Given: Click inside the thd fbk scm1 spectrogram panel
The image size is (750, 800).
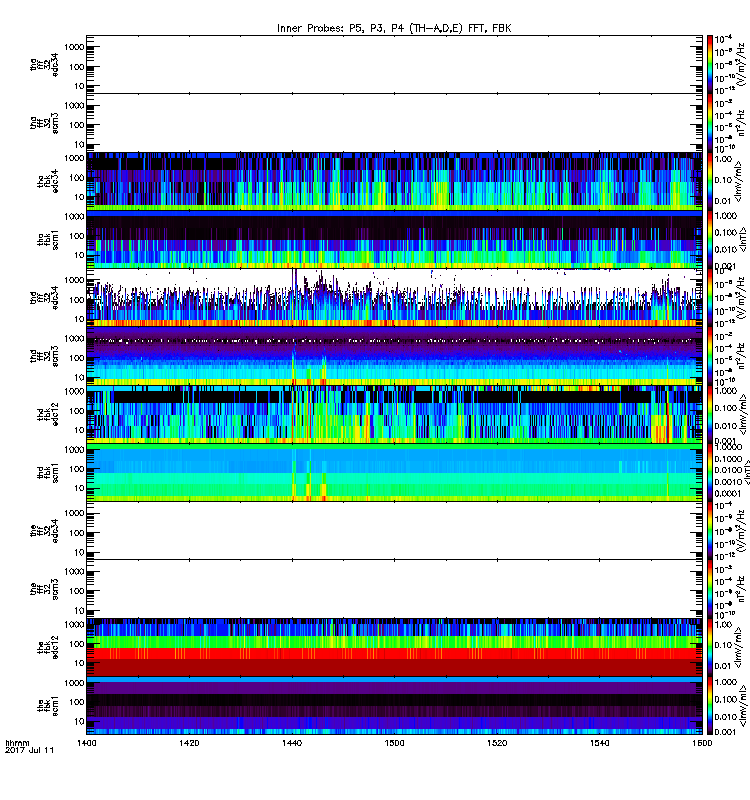Looking at the screenshot, I should pos(394,472).
